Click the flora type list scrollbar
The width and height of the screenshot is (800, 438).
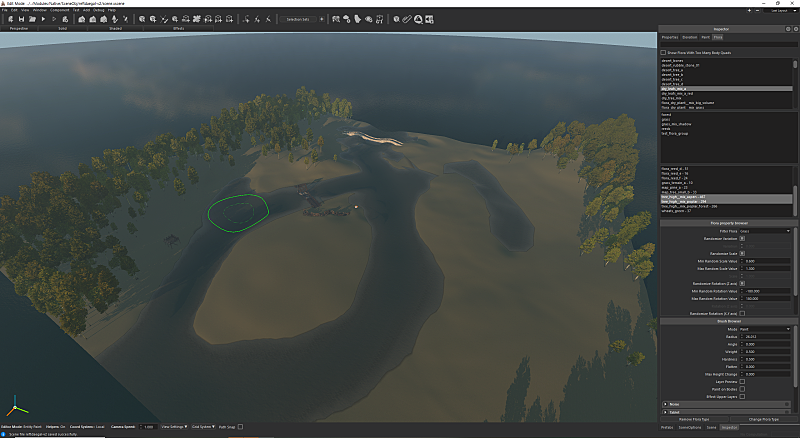pyautogui.click(x=794, y=64)
